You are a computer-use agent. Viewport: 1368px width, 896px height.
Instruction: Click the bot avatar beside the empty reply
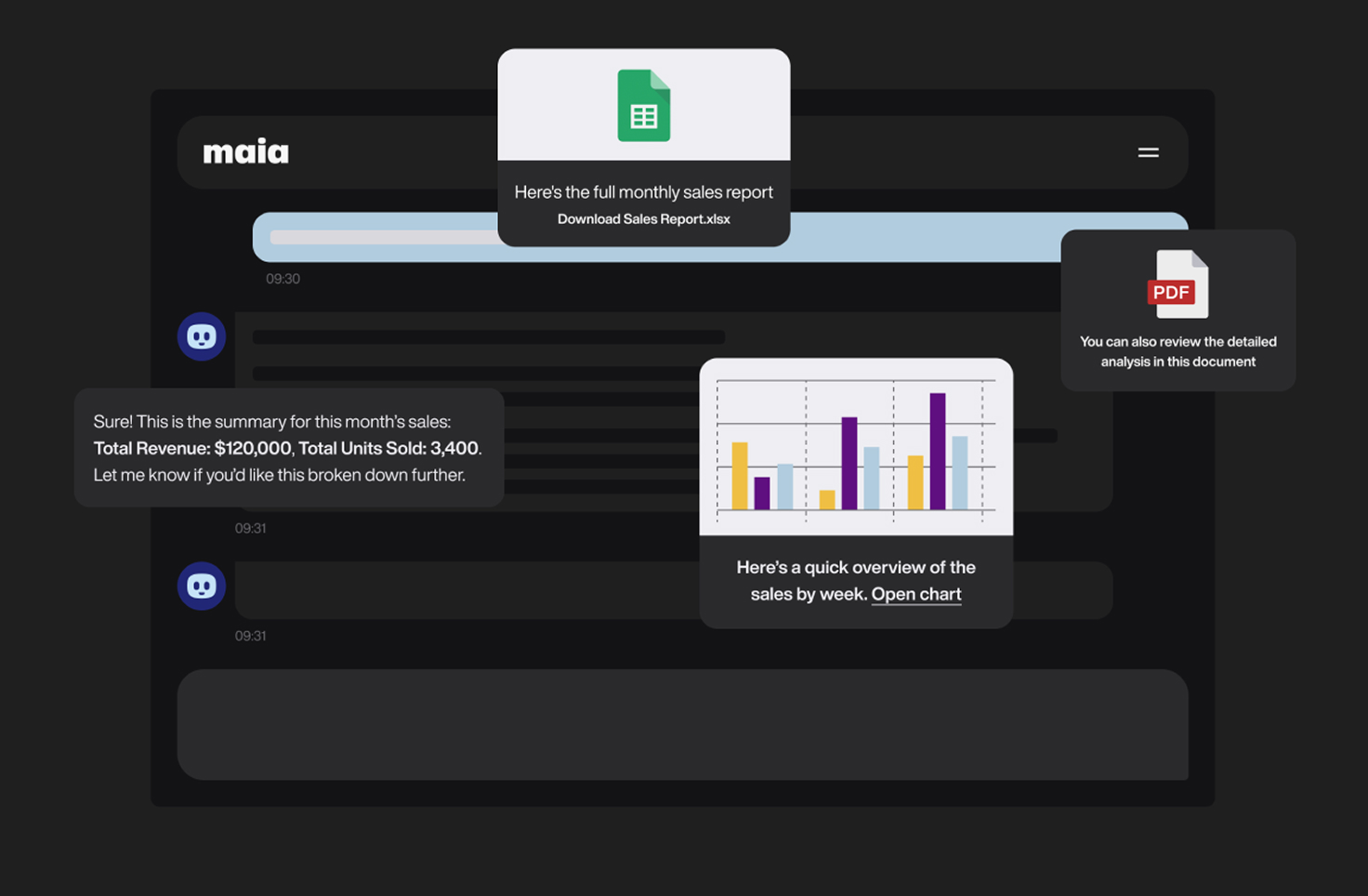click(202, 586)
